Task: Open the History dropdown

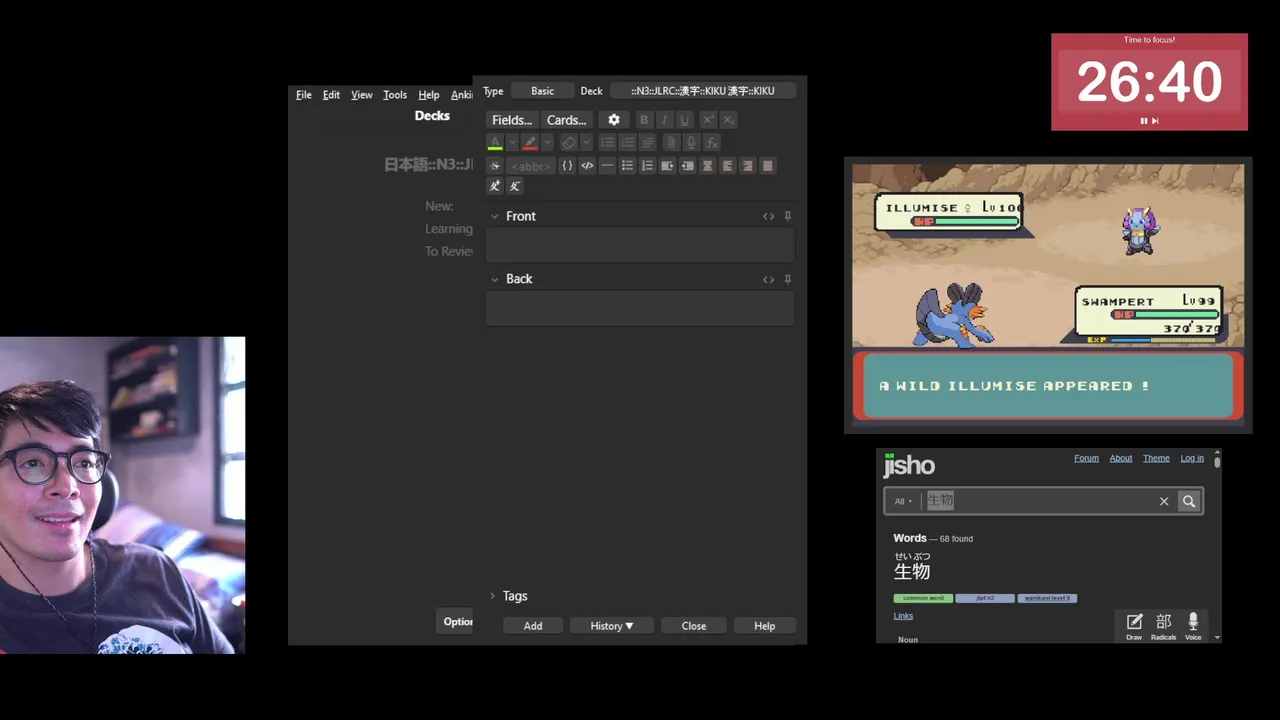Action: 611,626
